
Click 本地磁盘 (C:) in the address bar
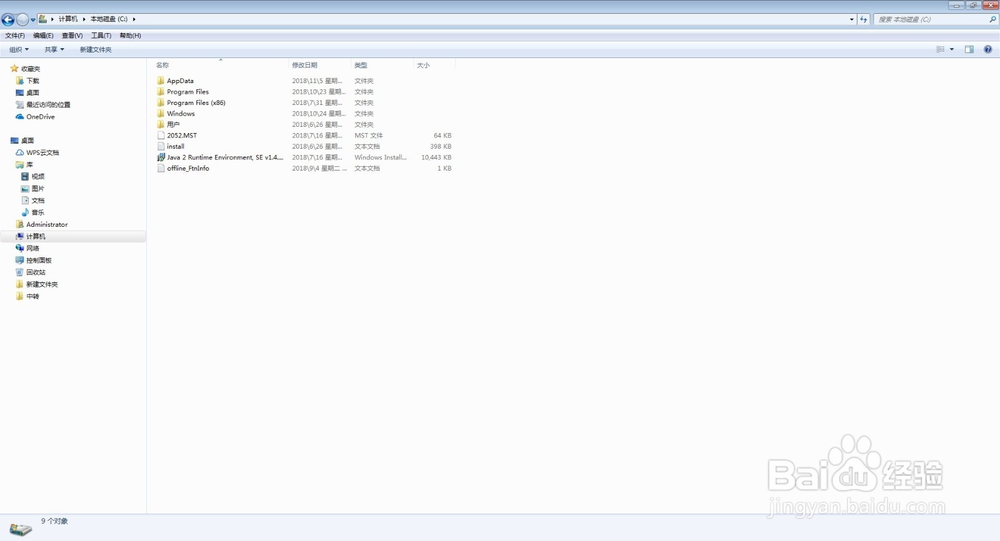[x=108, y=19]
